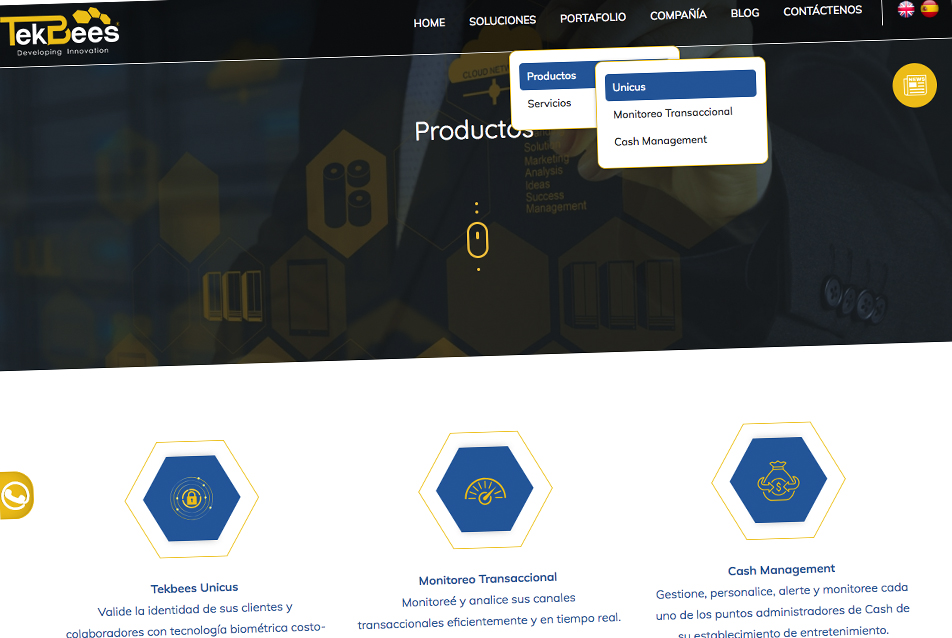This screenshot has width=952, height=638.
Task: Choose Servicios in the dropdown
Action: coord(550,103)
